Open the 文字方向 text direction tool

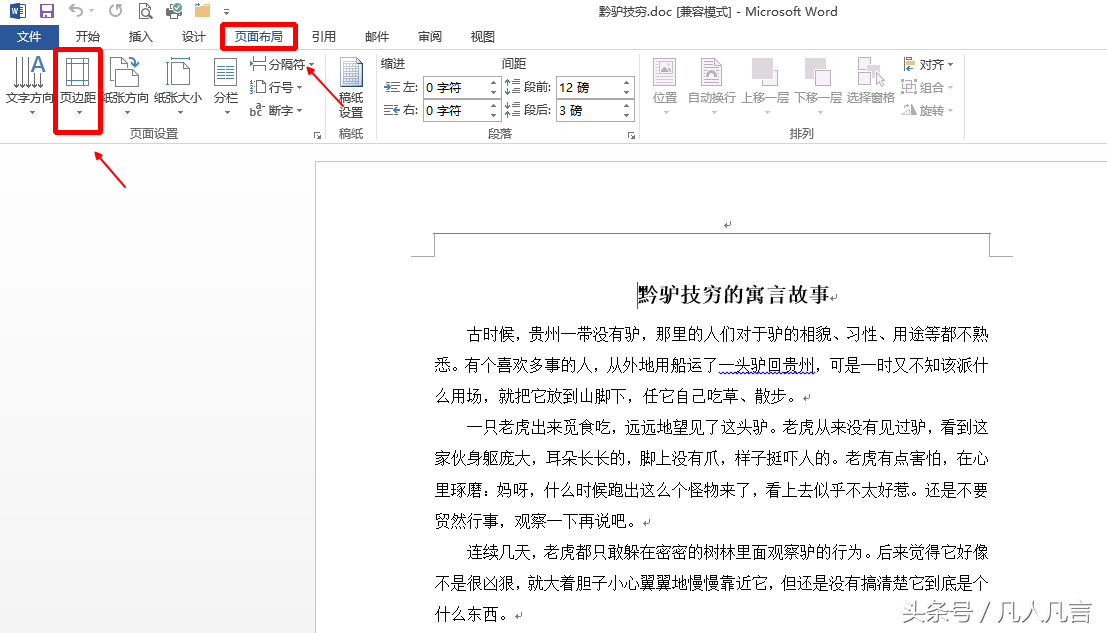(x=30, y=86)
